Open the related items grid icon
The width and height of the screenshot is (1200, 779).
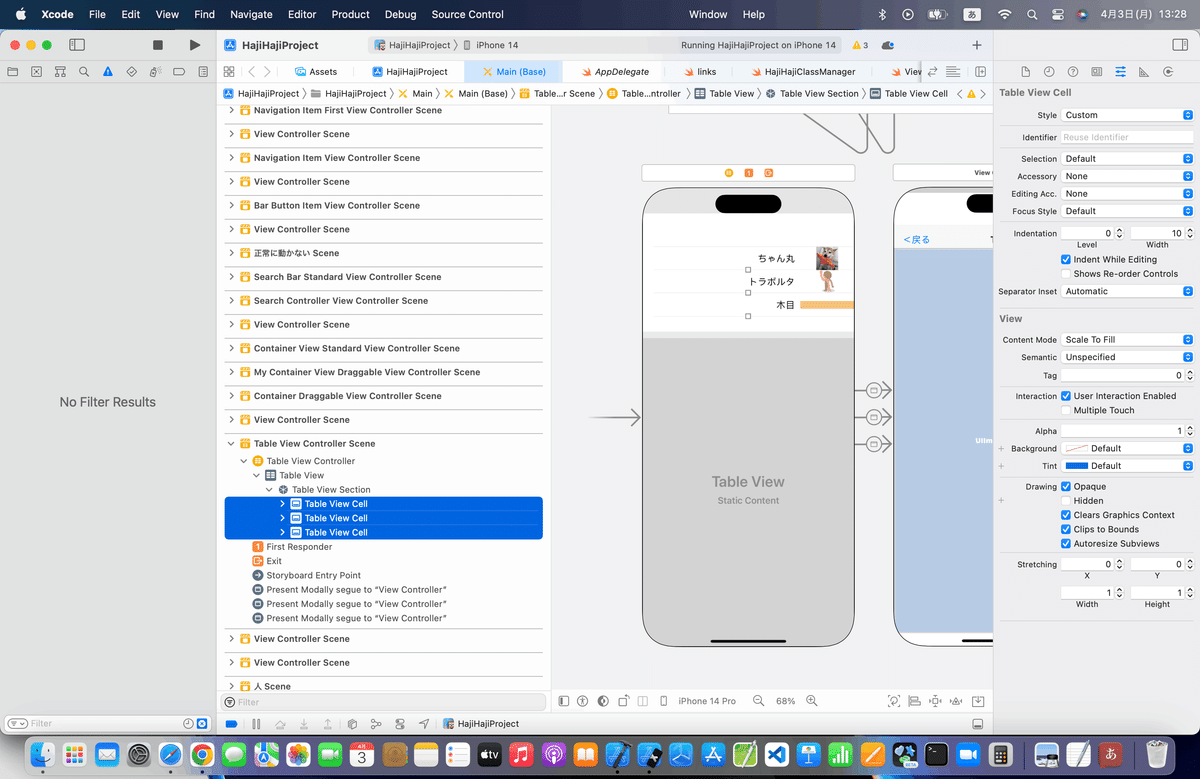click(x=229, y=72)
